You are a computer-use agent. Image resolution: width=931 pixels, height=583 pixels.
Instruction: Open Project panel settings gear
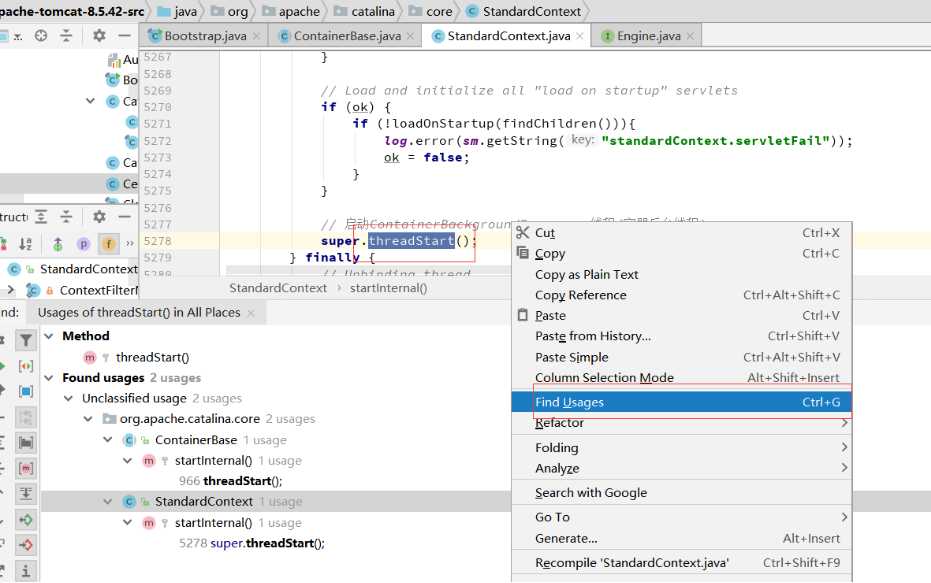point(99,36)
